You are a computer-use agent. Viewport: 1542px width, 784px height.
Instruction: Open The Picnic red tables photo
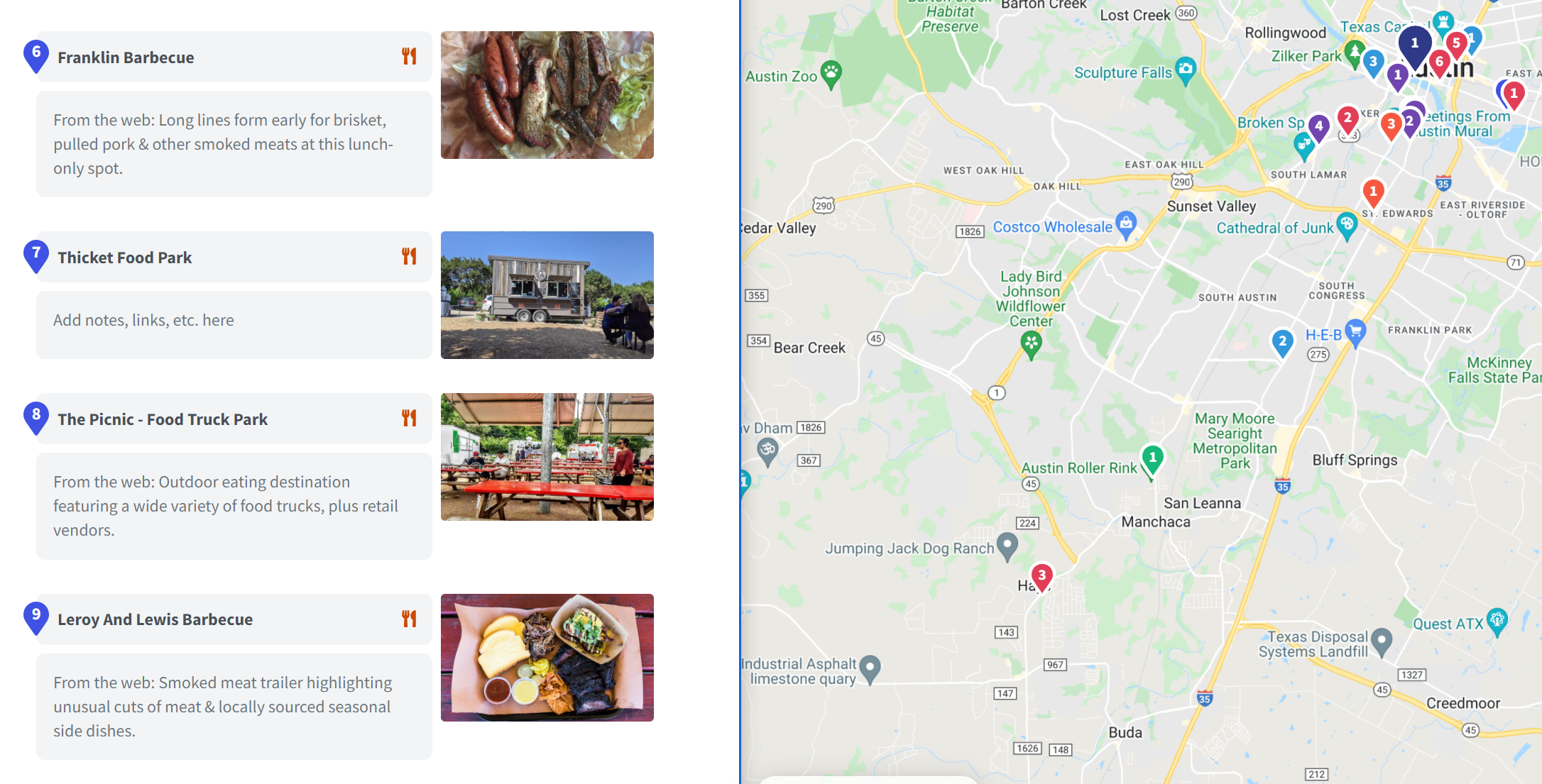(x=547, y=457)
